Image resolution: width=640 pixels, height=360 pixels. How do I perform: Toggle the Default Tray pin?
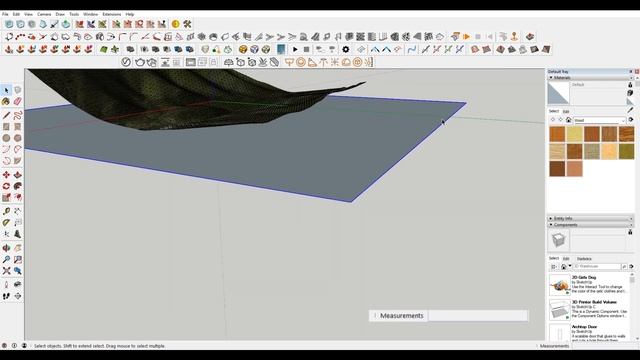click(631, 71)
